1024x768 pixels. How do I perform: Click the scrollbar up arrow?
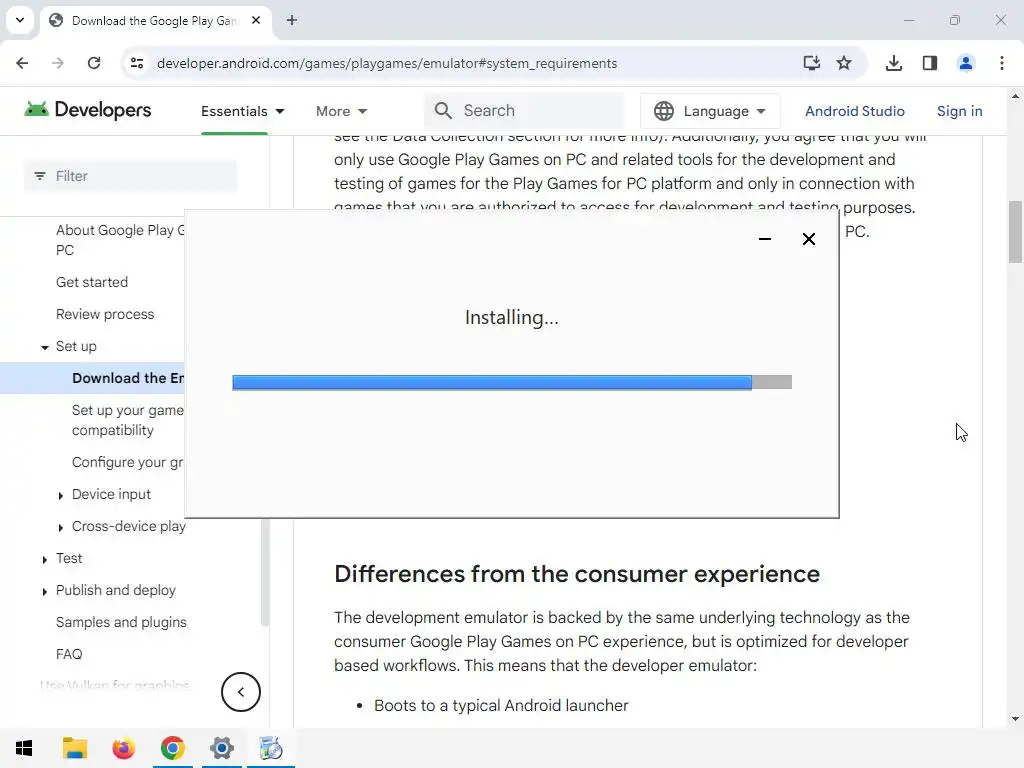(x=1015, y=96)
